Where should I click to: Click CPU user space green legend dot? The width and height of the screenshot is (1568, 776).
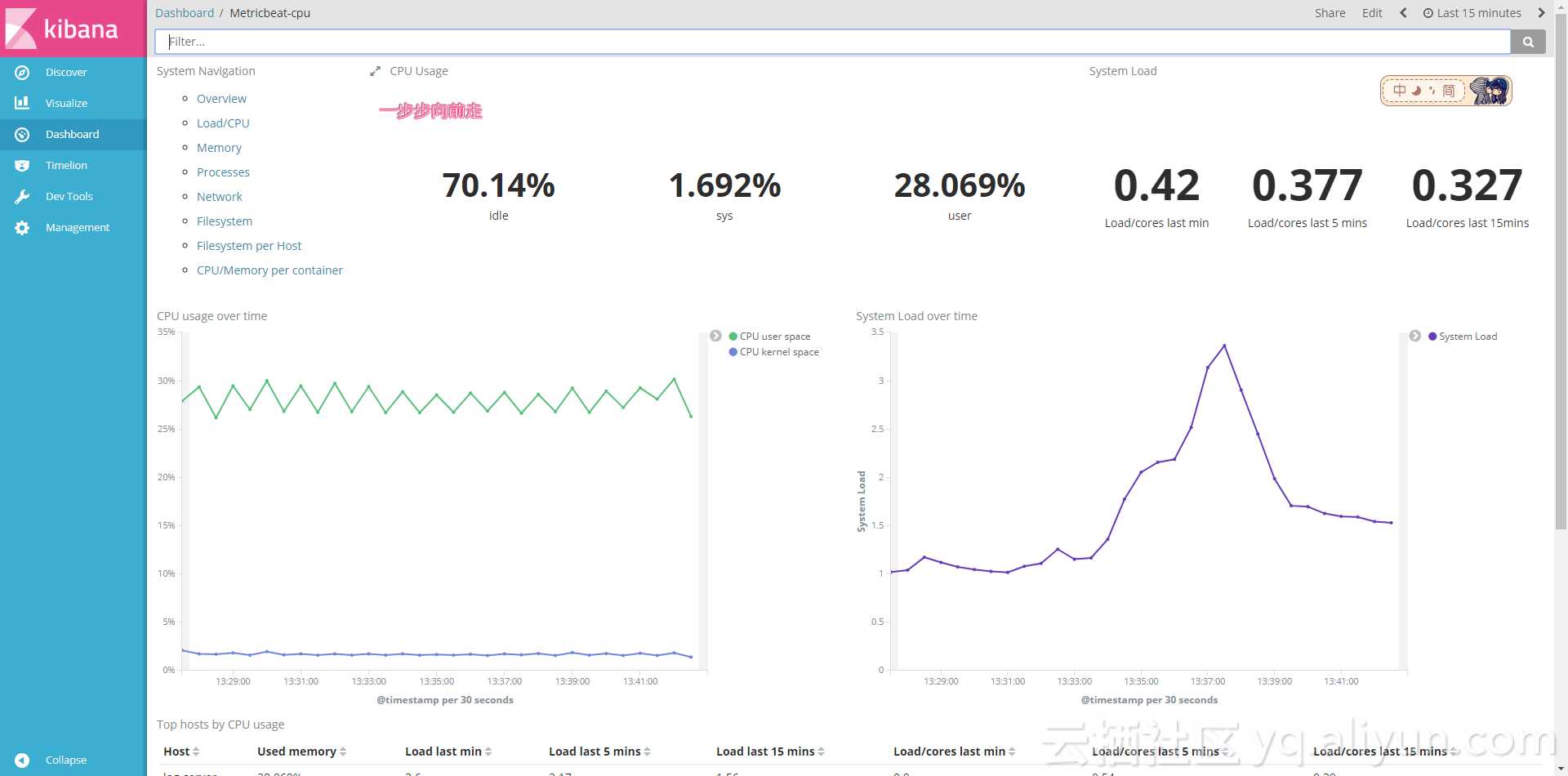pos(733,337)
